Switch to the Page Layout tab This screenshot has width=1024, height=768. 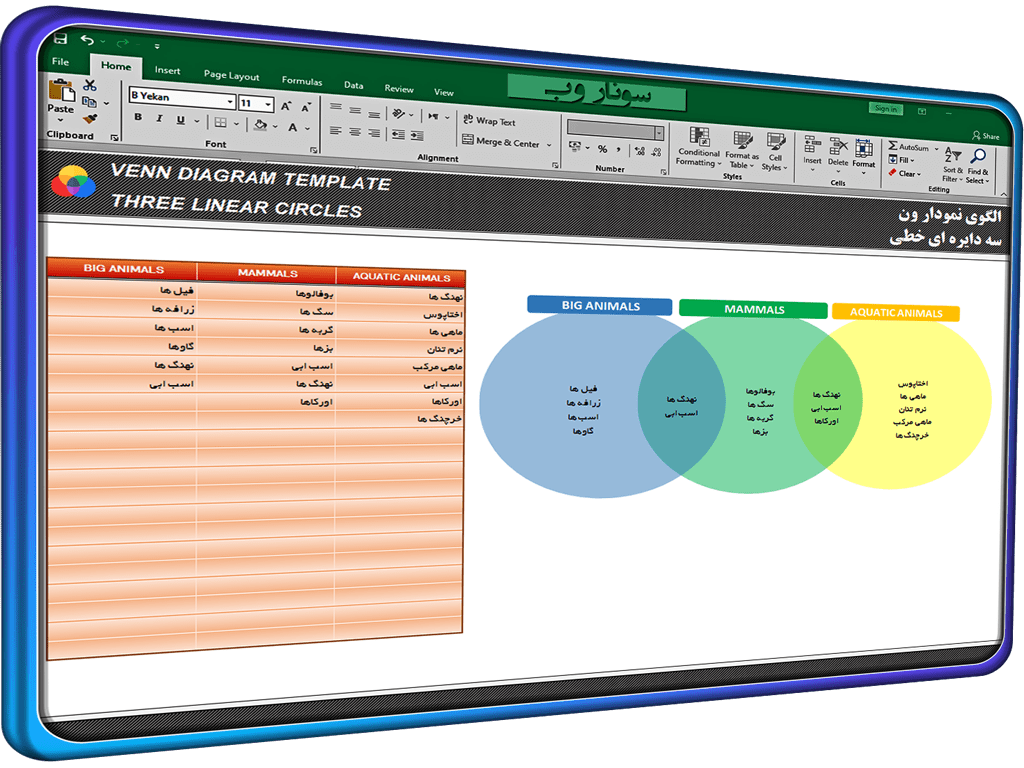pos(231,75)
